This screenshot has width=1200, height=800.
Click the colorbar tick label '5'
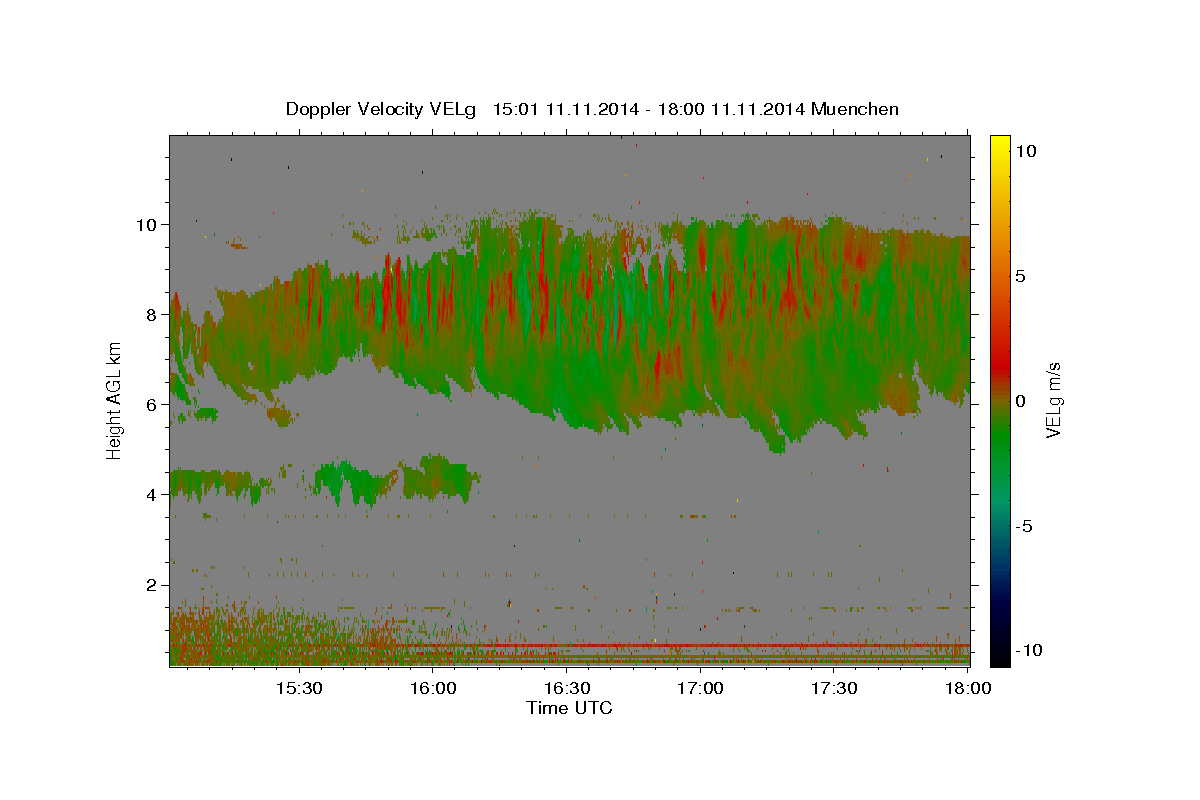[x=1021, y=276]
